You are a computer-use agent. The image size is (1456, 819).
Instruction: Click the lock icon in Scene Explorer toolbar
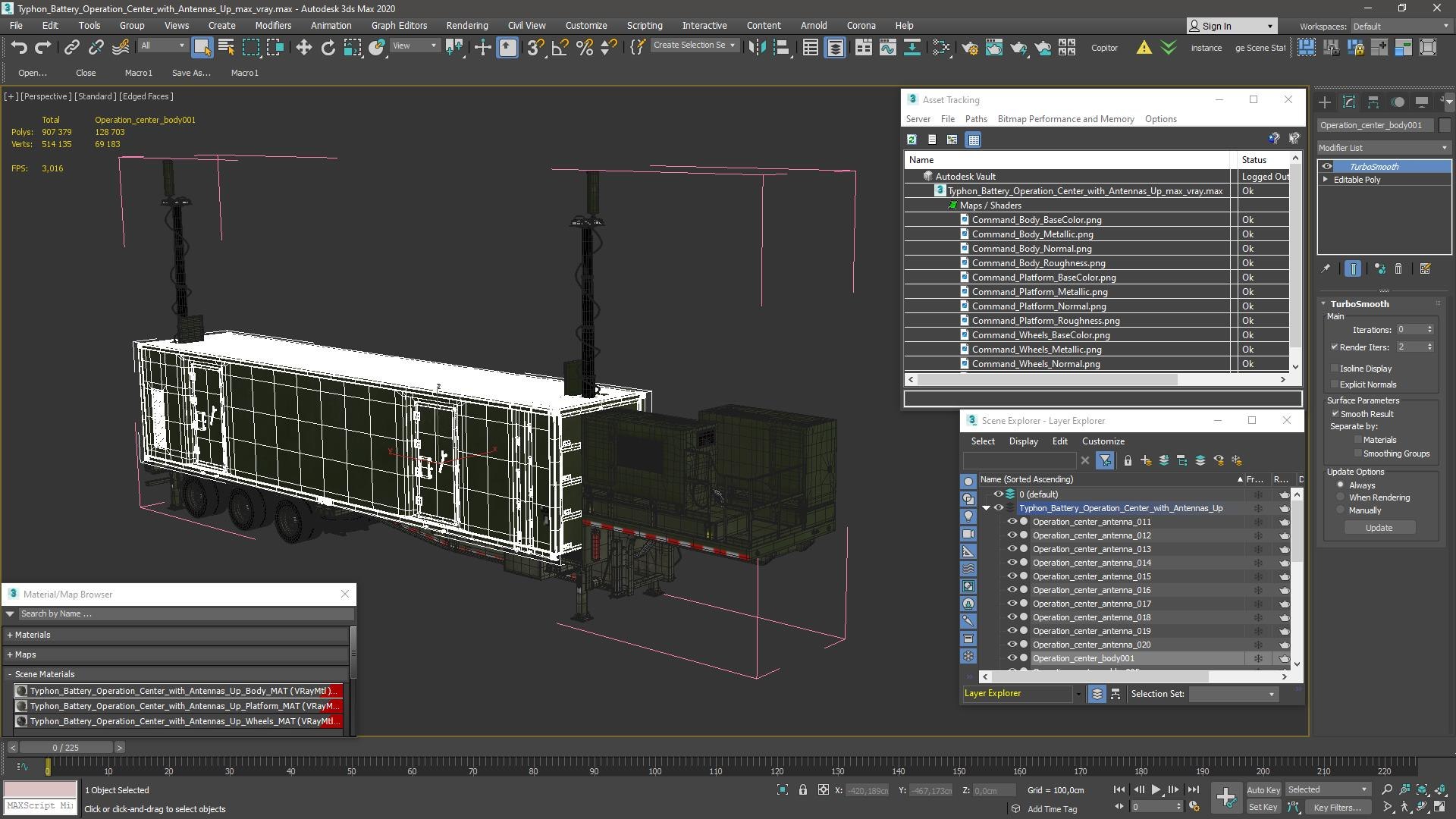tap(1128, 460)
